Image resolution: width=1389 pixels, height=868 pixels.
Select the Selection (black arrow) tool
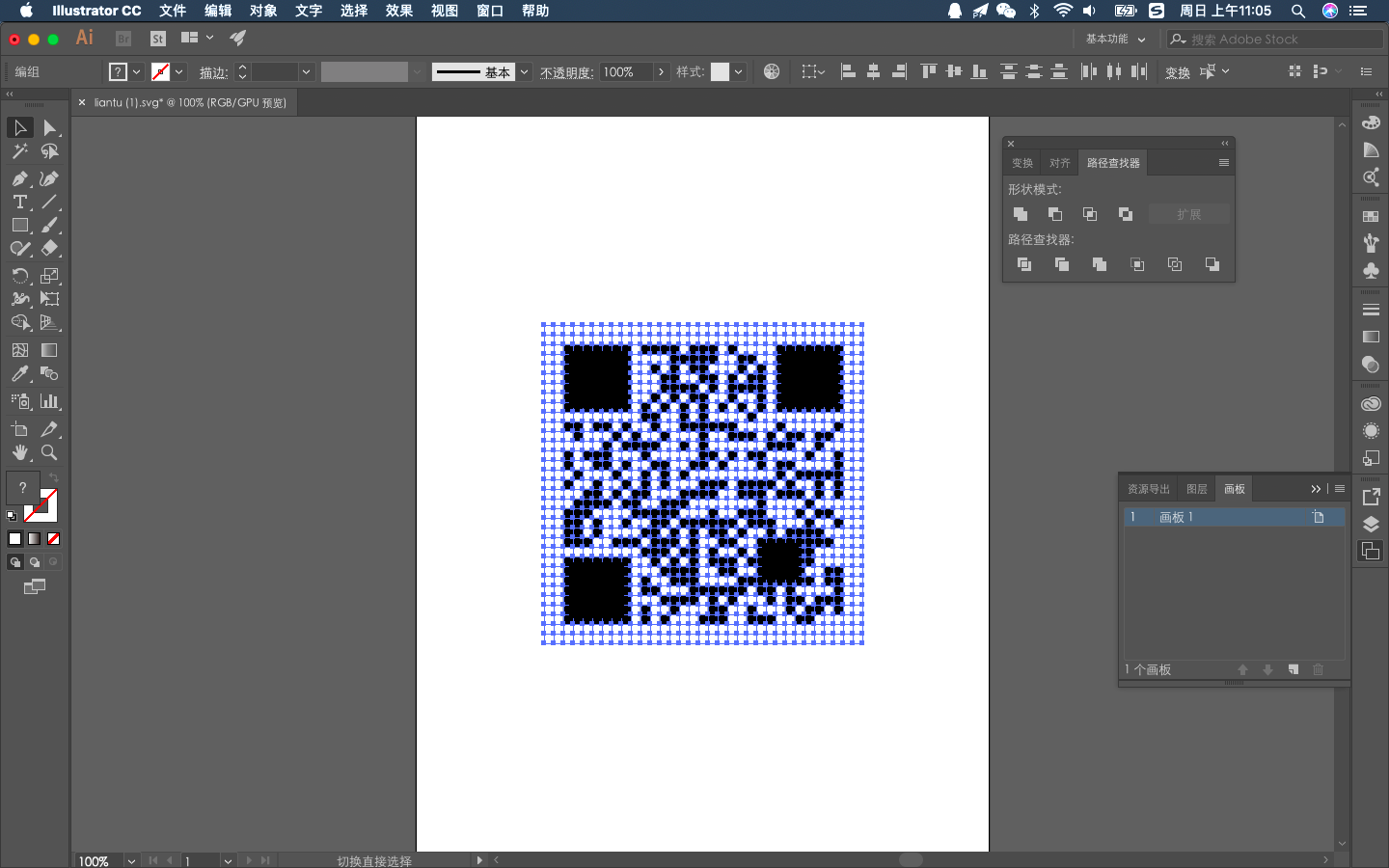pos(19,127)
